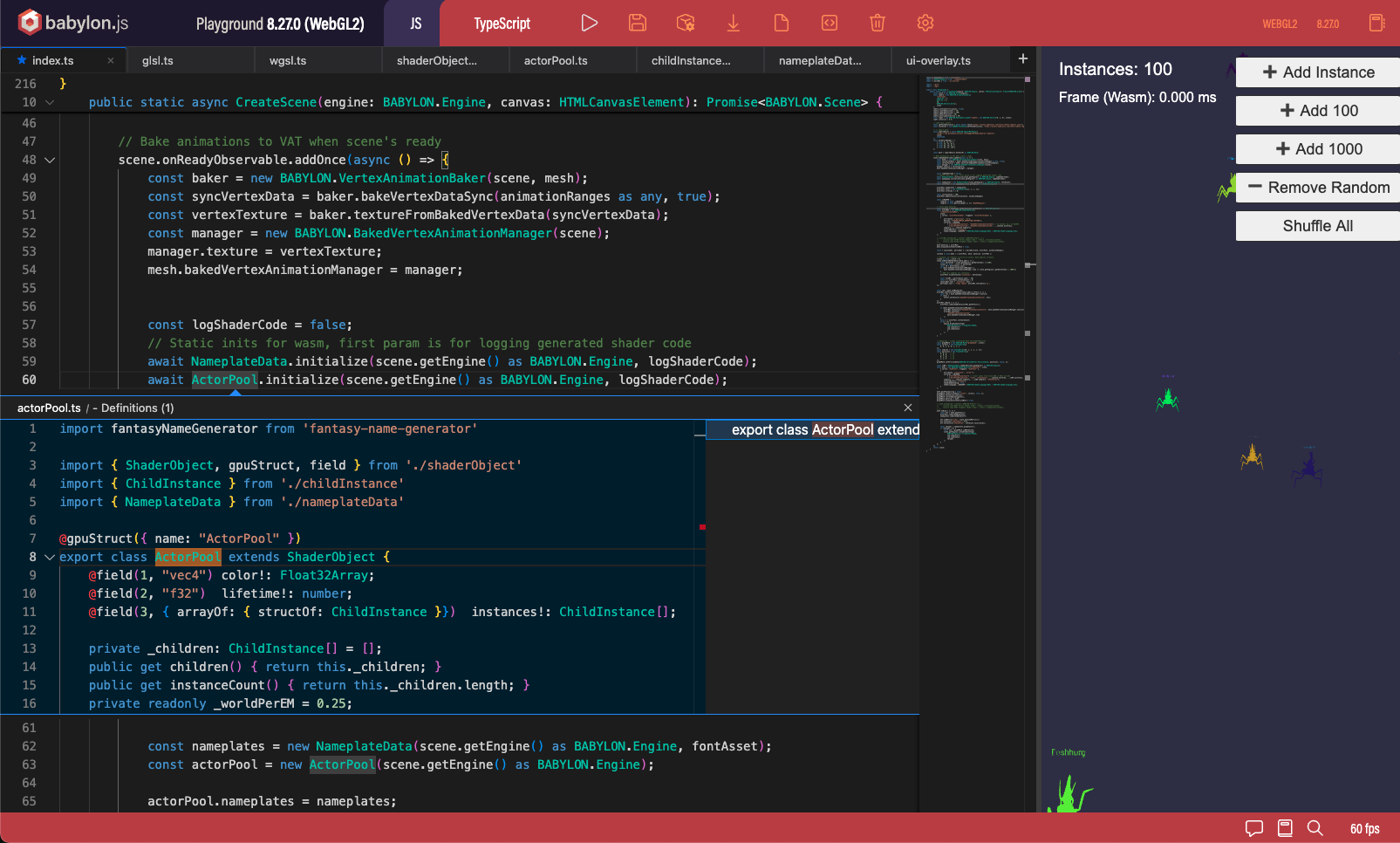This screenshot has height=843, width=1400.
Task: Close the actorPool.ts definitions peek panel
Action: 908,408
